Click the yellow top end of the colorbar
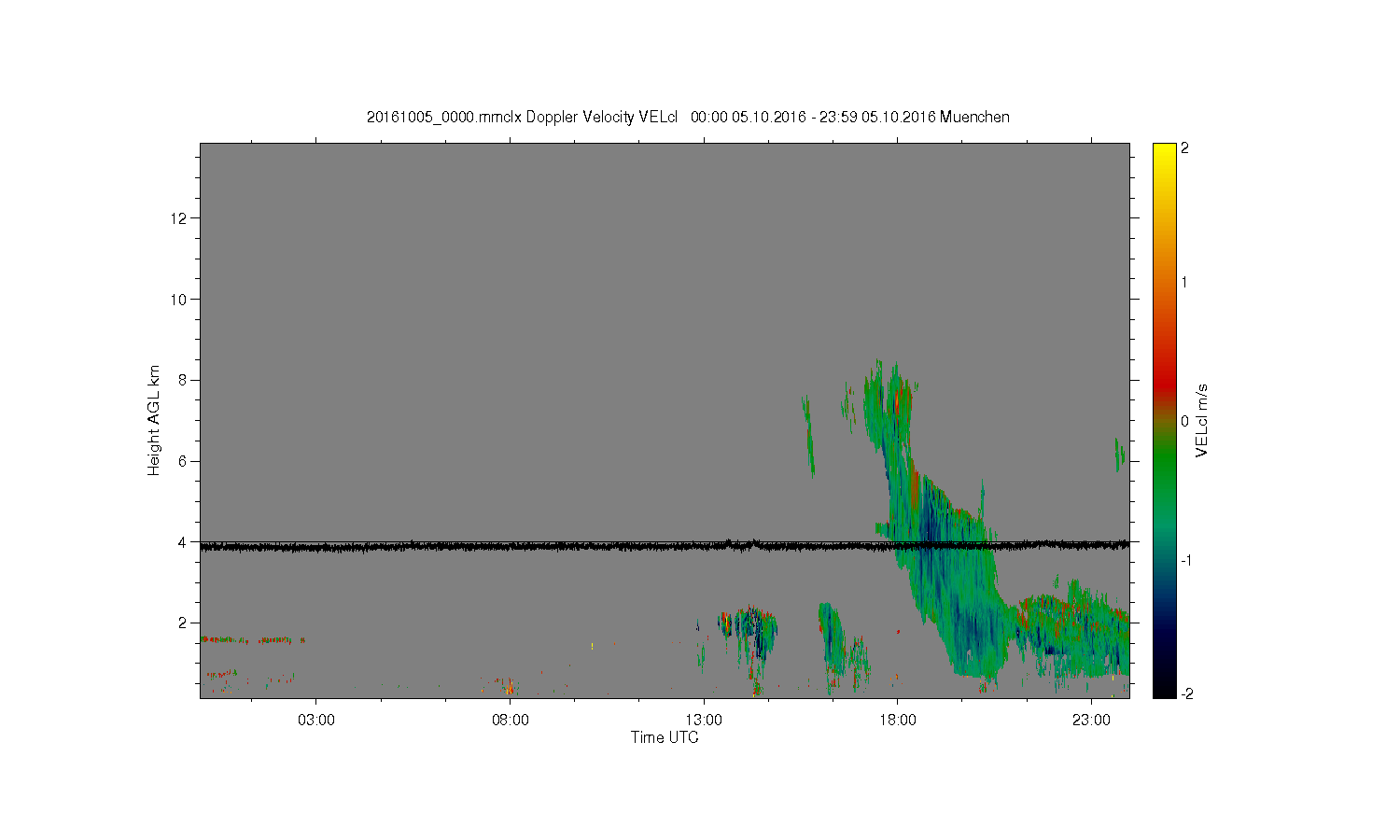Image resolution: width=1400 pixels, height=840 pixels. pyautogui.click(x=1164, y=149)
